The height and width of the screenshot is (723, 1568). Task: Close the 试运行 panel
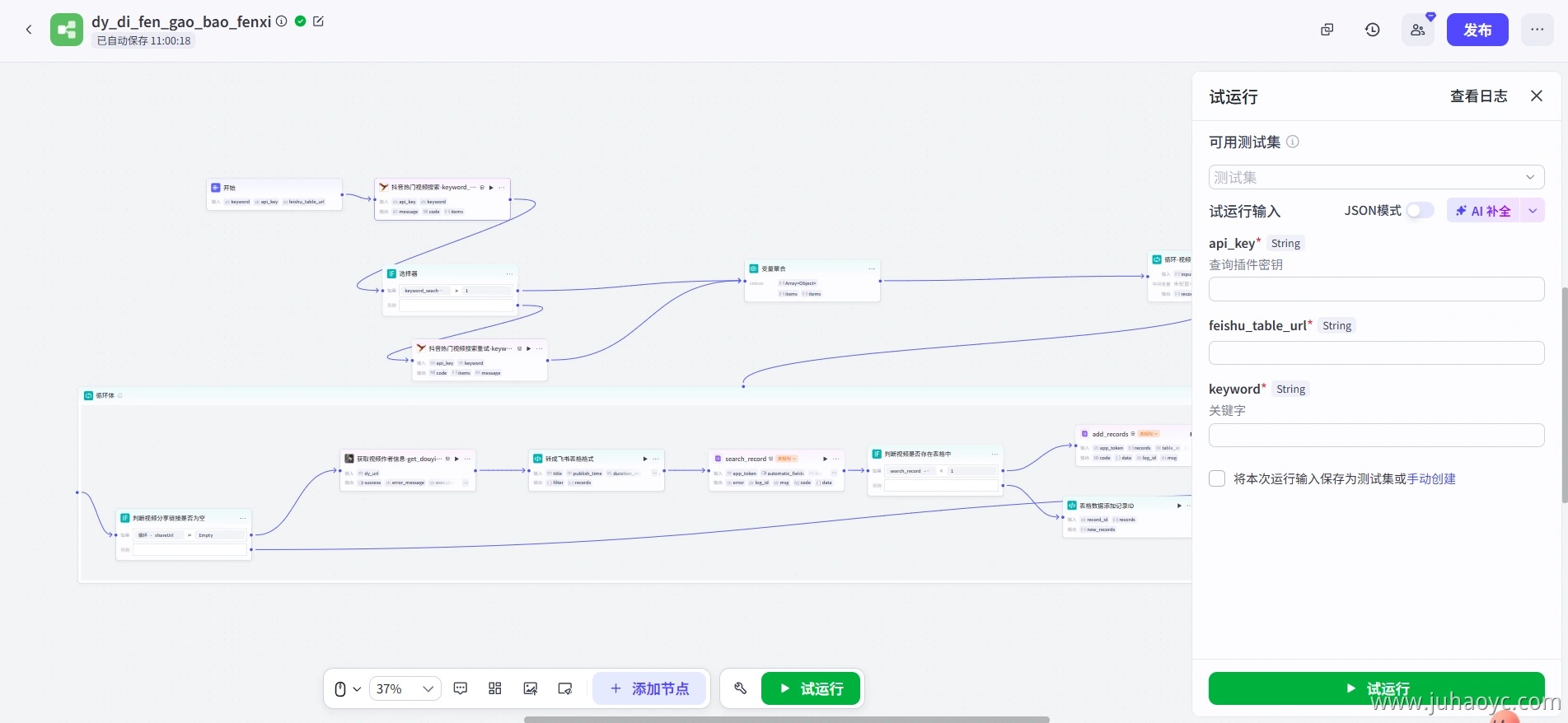tap(1537, 96)
